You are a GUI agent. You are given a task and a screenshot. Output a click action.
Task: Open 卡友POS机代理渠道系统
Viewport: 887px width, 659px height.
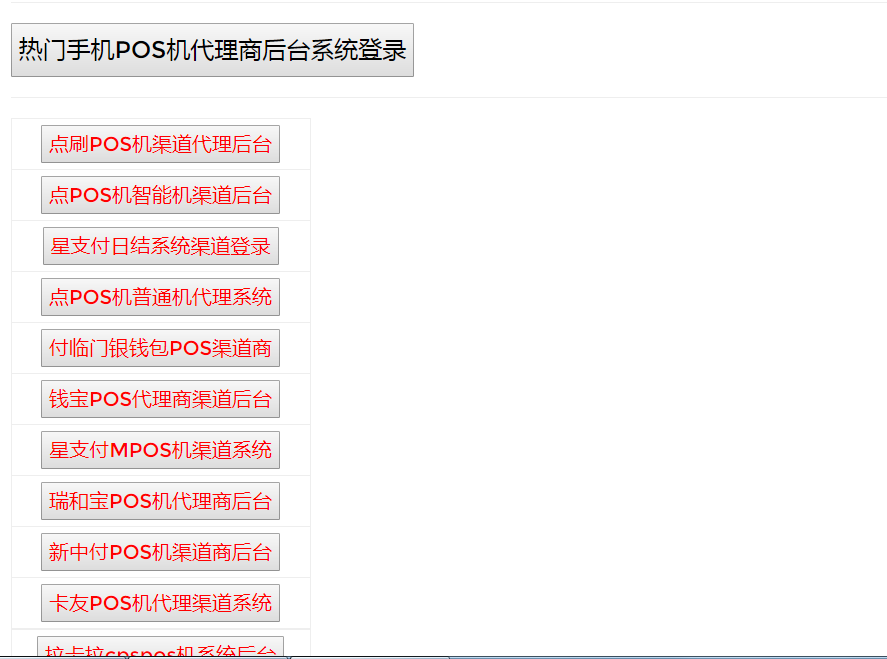coord(160,602)
